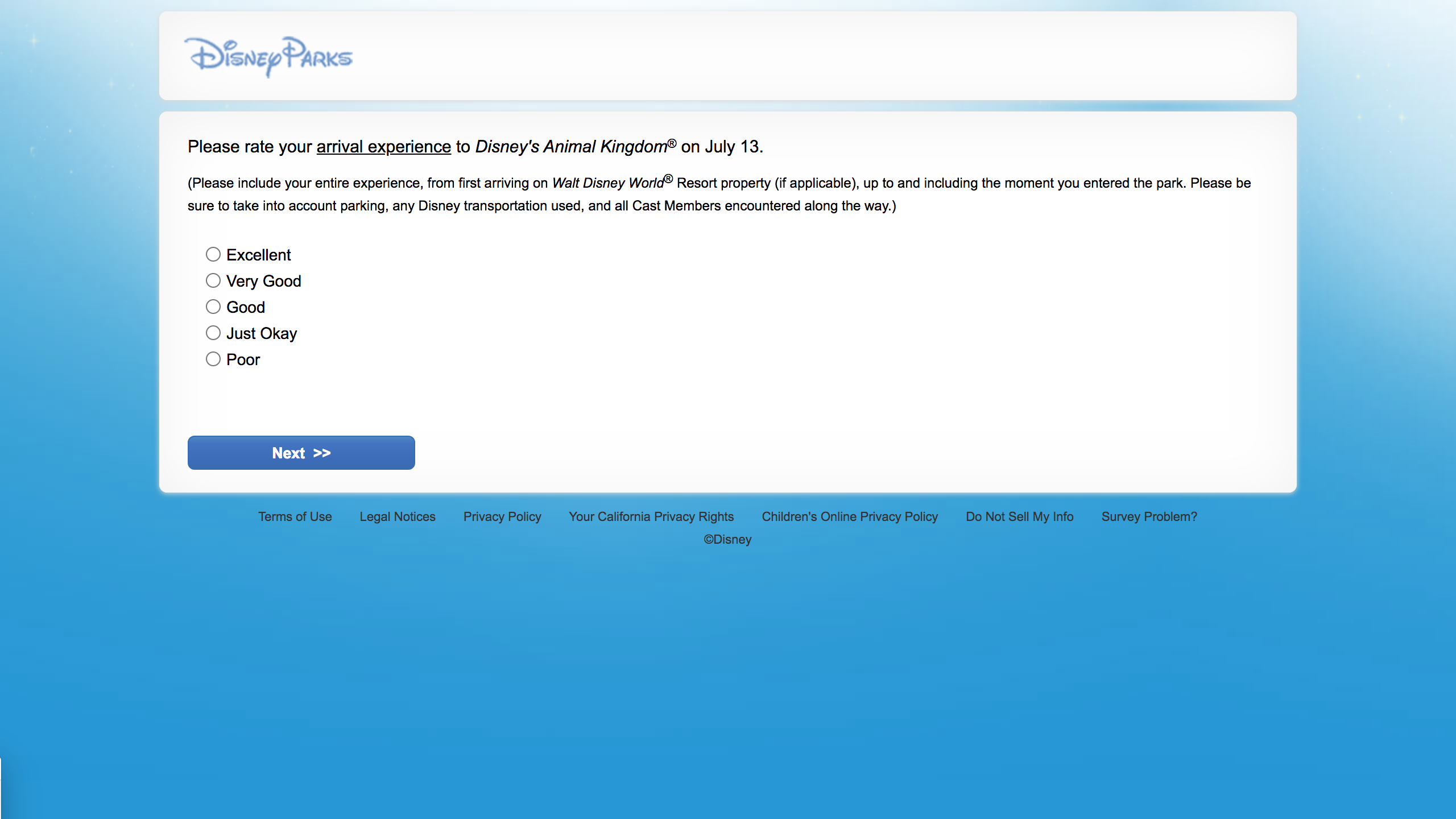Click the Just Okay label text
Viewport: 1456px width, 819px height.
[261, 333]
